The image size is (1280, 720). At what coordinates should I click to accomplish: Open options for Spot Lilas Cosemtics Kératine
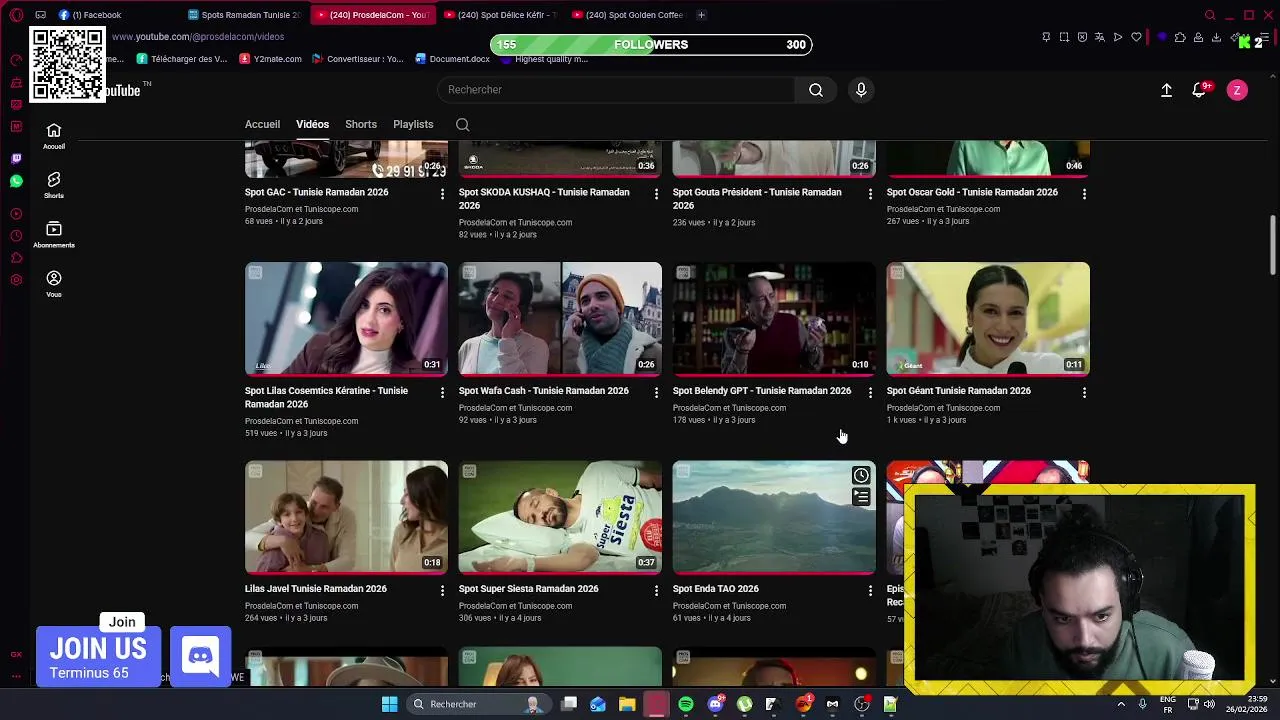(x=442, y=393)
